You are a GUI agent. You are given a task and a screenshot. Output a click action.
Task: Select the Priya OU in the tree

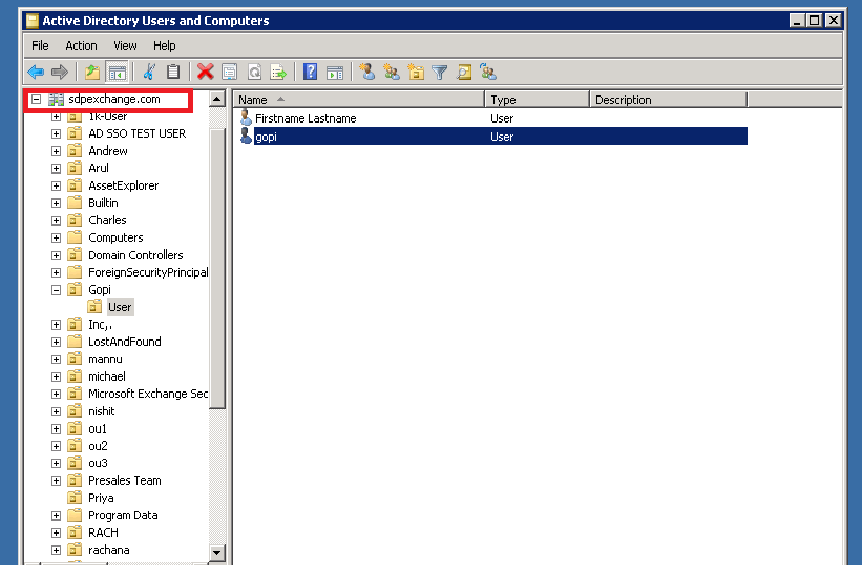pos(101,498)
